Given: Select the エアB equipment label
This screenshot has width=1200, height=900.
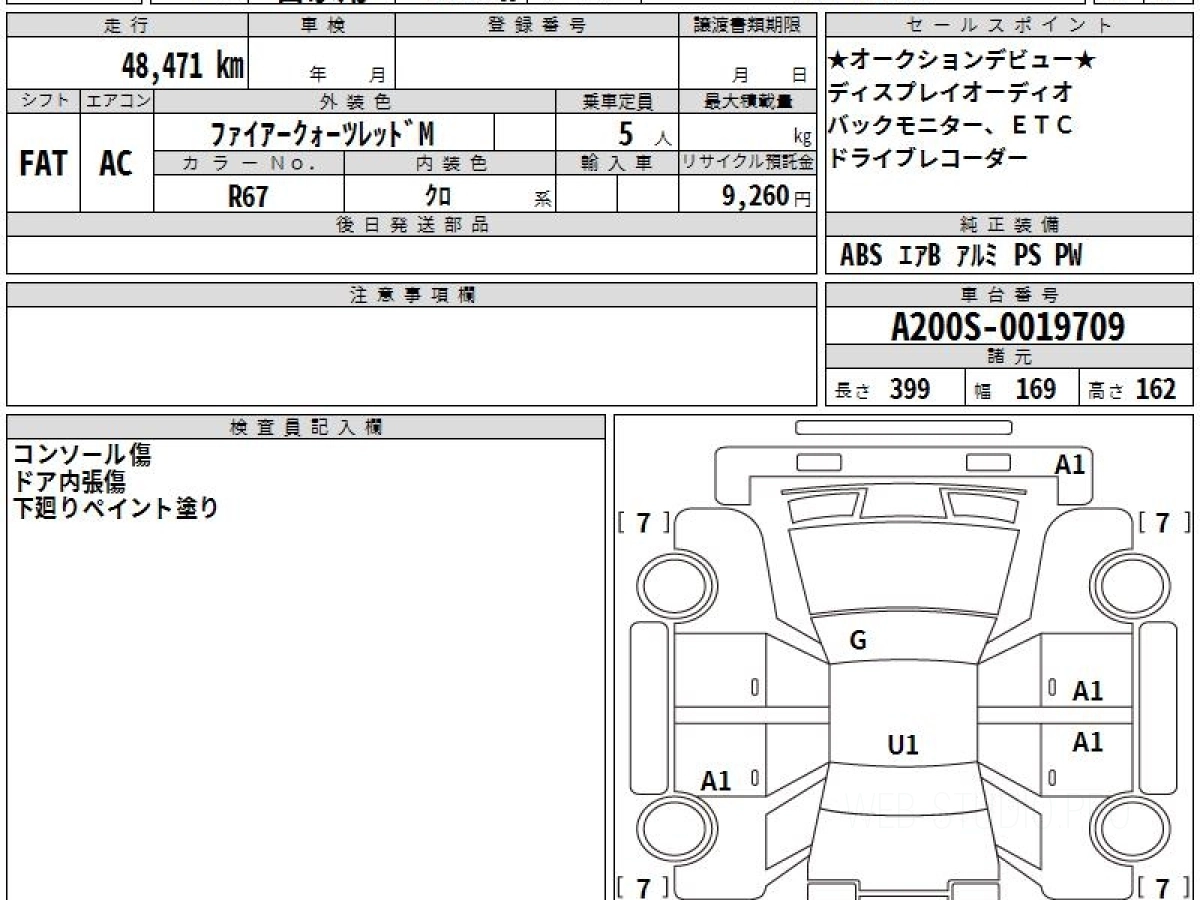Looking at the screenshot, I should (919, 256).
